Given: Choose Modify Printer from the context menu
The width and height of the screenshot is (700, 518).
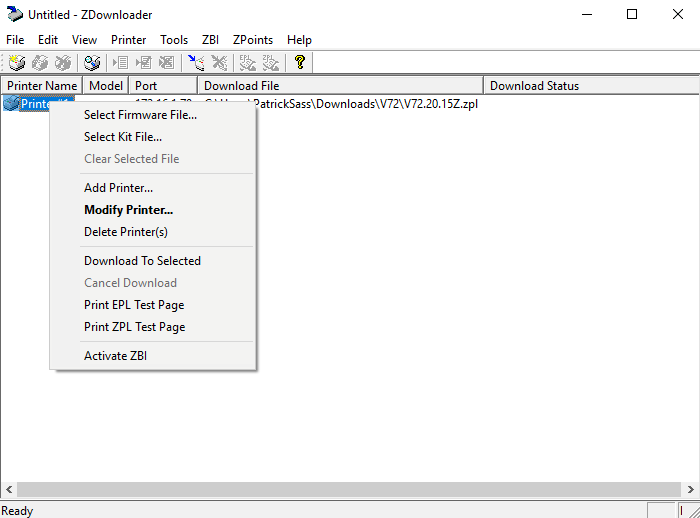Looking at the screenshot, I should pyautogui.click(x=128, y=210).
